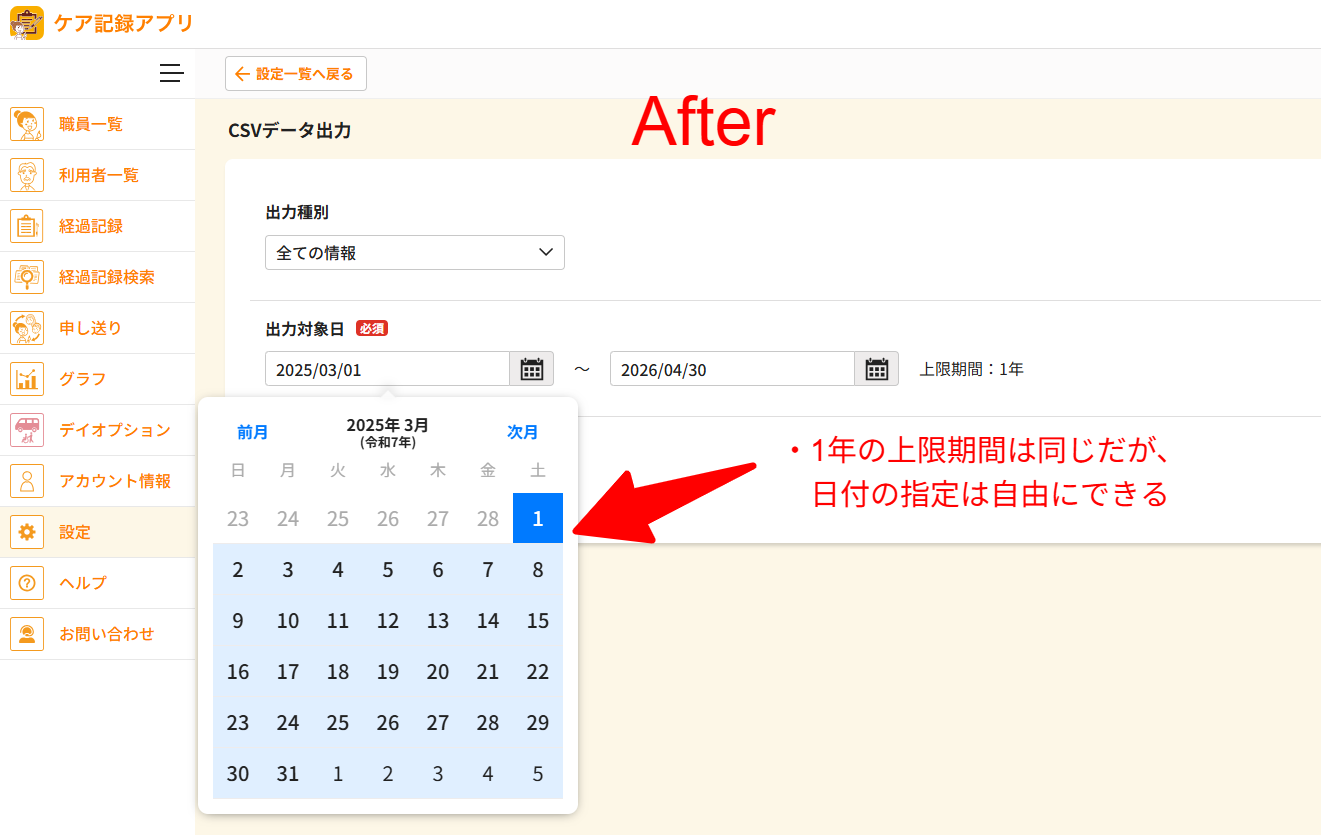Click the 設定一覧へ戻る button
This screenshot has width=1321, height=835.
coord(296,74)
